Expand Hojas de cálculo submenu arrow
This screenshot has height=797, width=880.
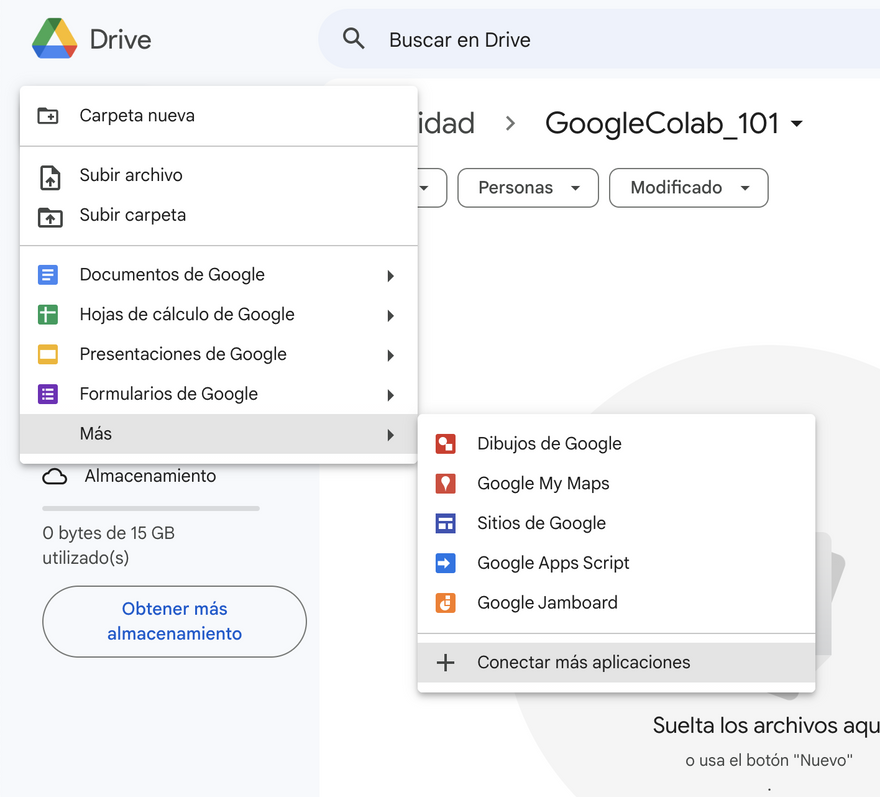(x=391, y=315)
